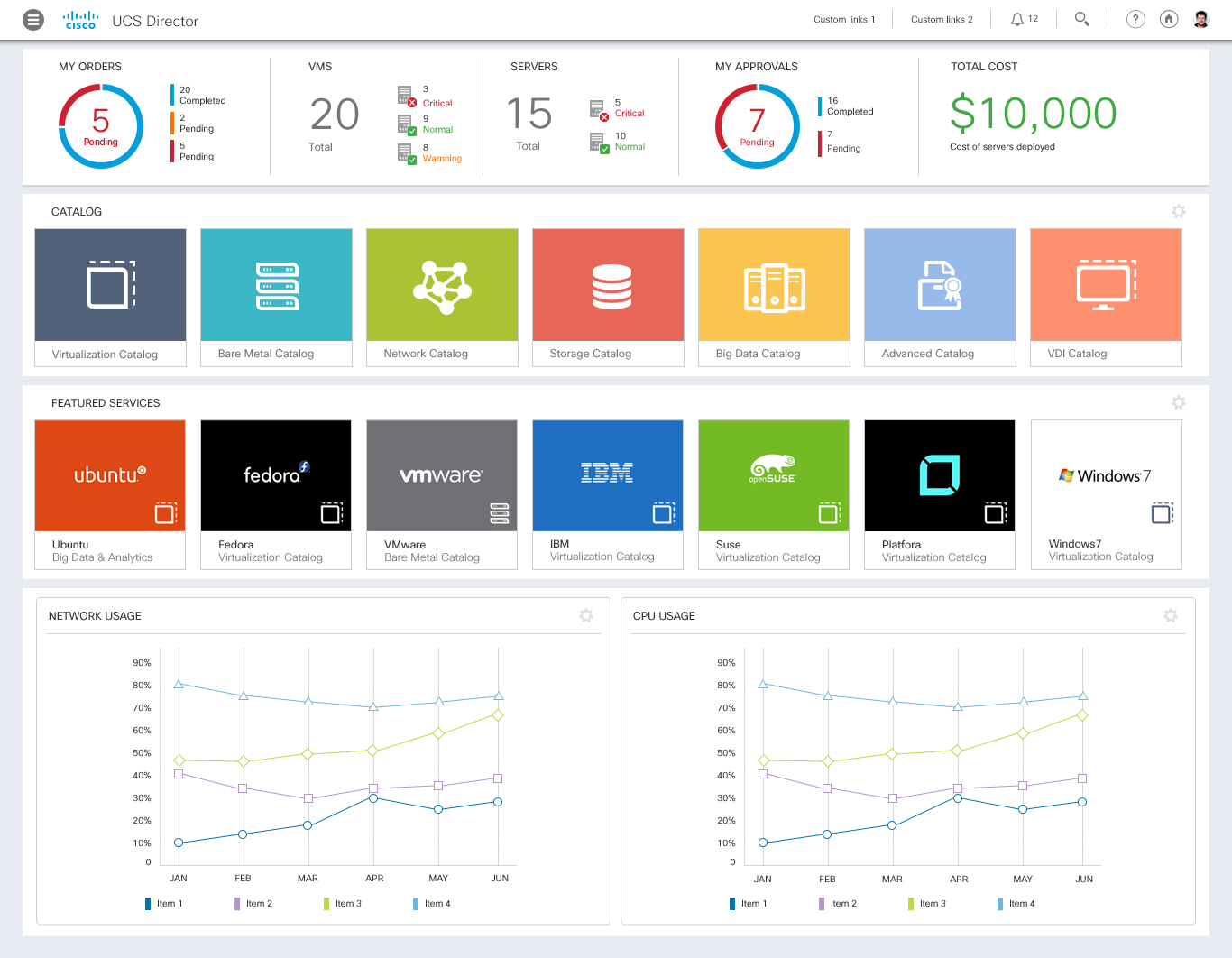The width and height of the screenshot is (1232, 958).
Task: Open Custom links 2
Action: click(942, 19)
